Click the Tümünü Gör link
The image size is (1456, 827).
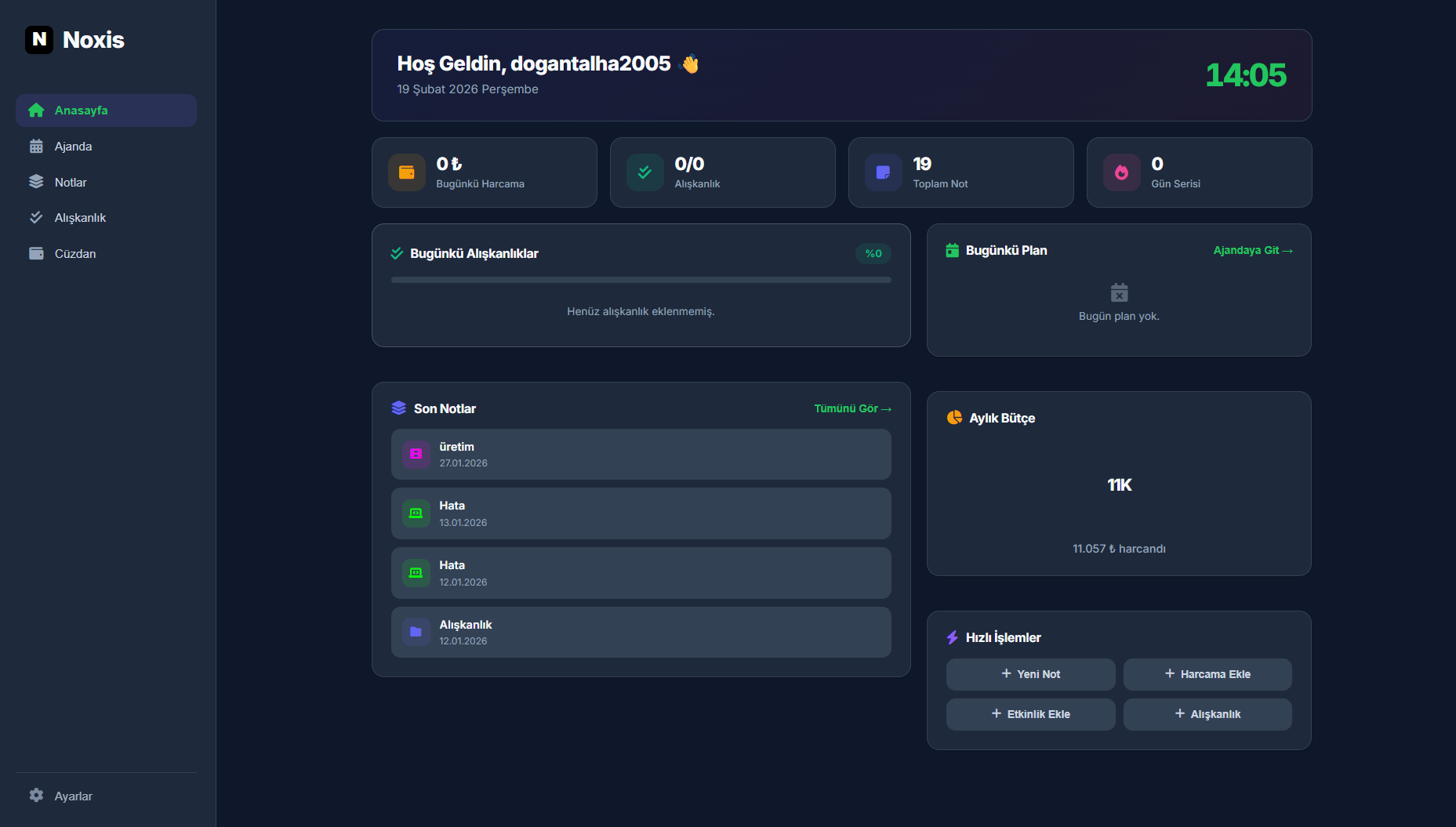(x=851, y=409)
